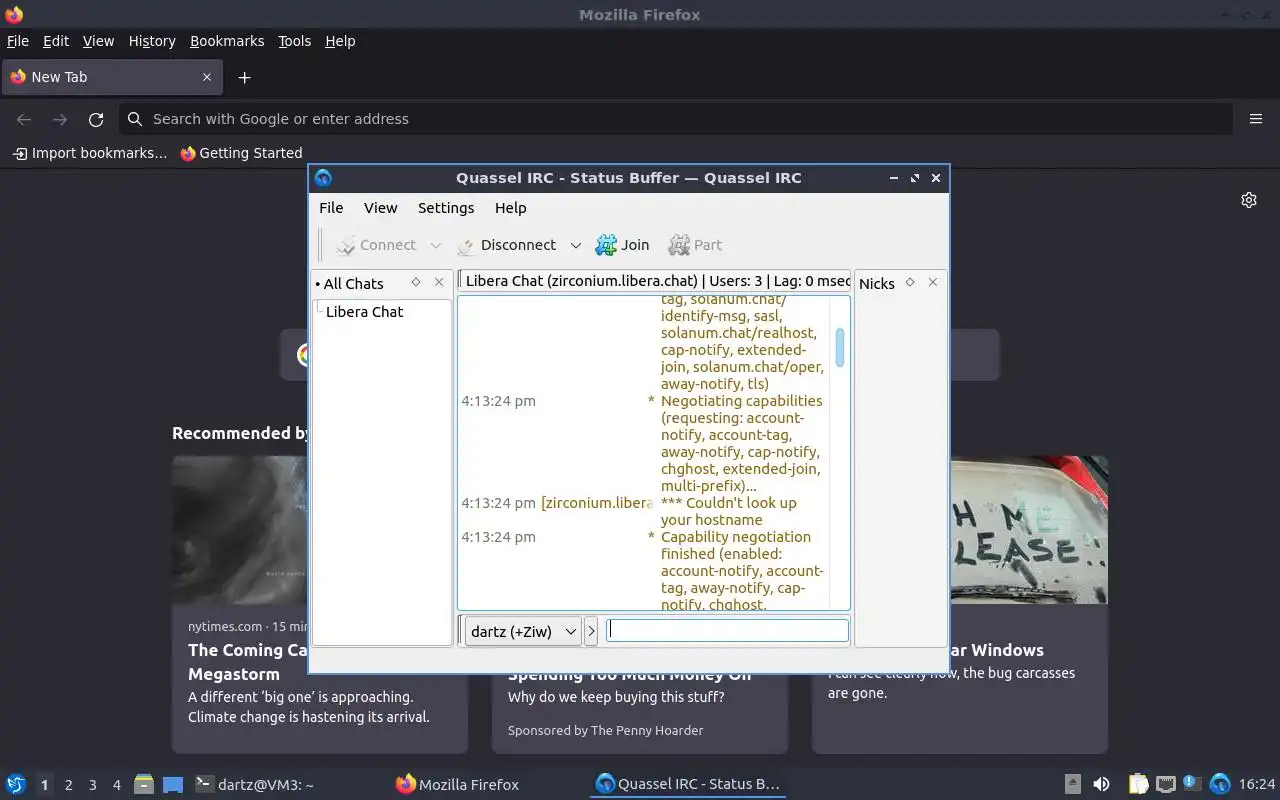The width and height of the screenshot is (1280, 800).
Task: Select Libera Chat in chat list
Action: pos(364,312)
